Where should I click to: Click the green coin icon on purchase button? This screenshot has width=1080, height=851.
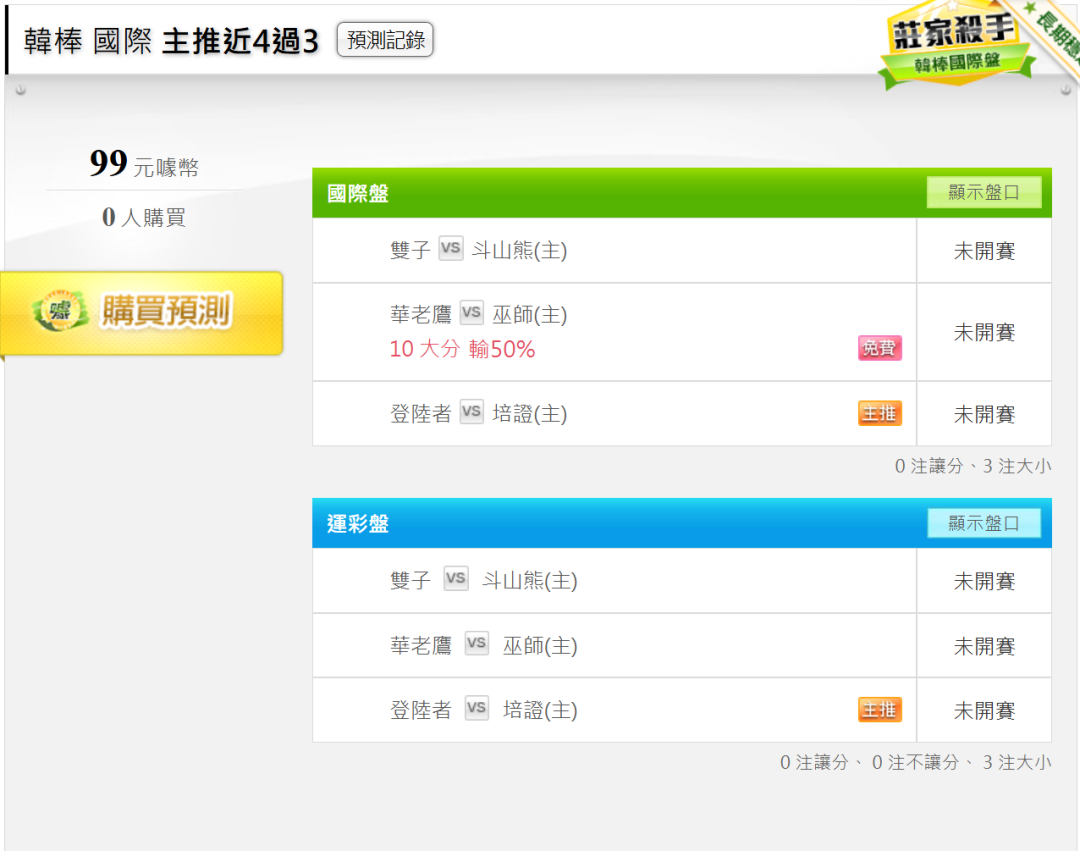click(60, 311)
